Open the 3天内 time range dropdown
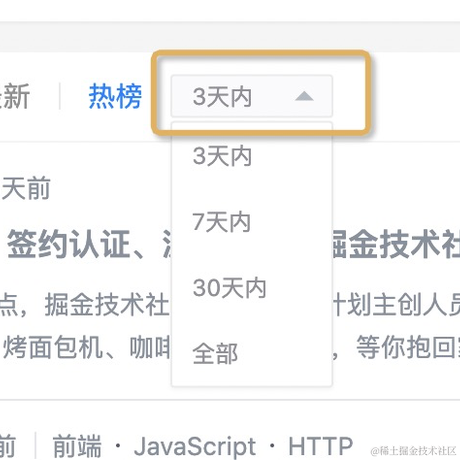Viewport: 460px width, 460px height. click(252, 96)
